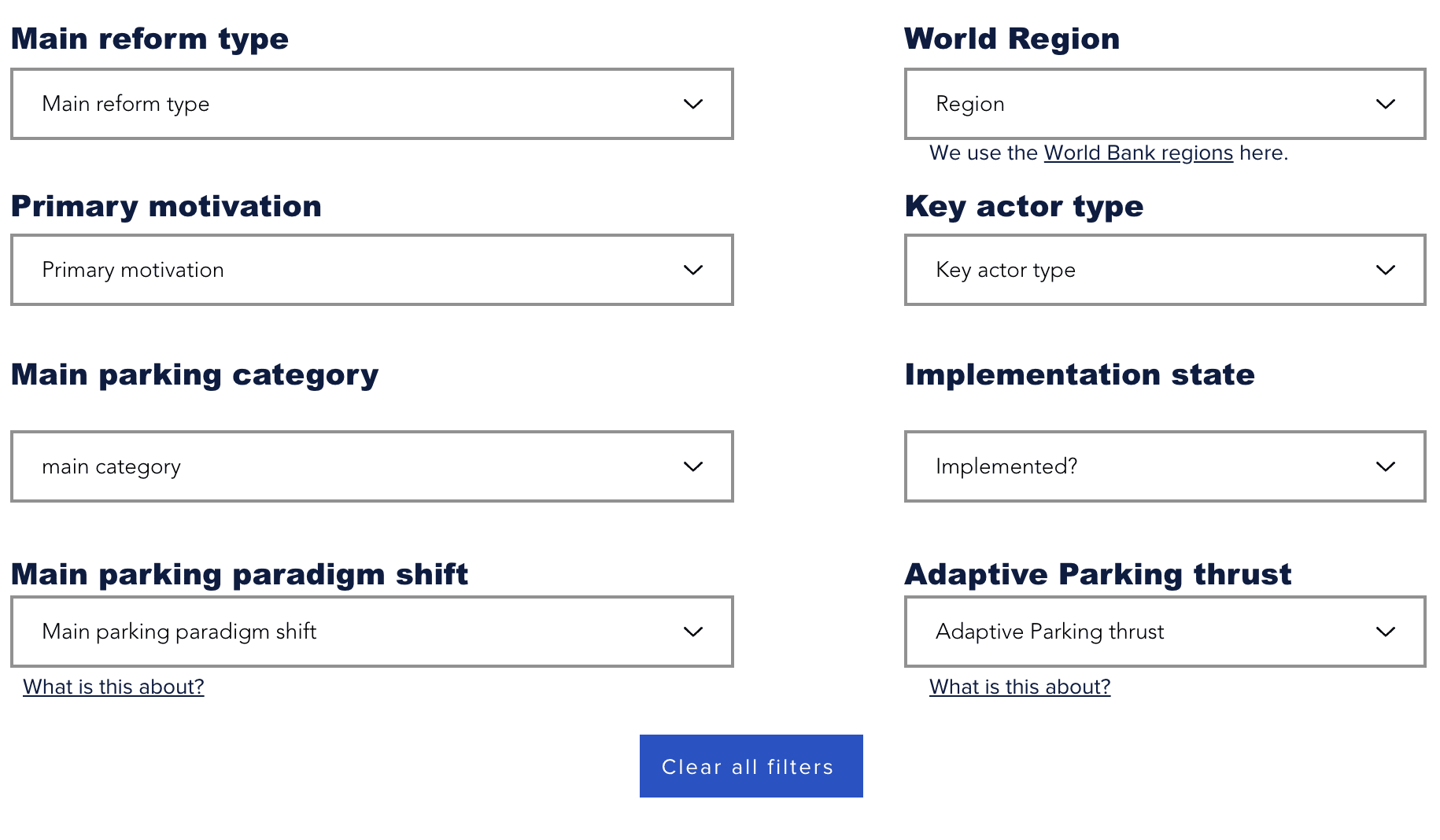Expand the Implemented? dropdown

coord(1165,466)
